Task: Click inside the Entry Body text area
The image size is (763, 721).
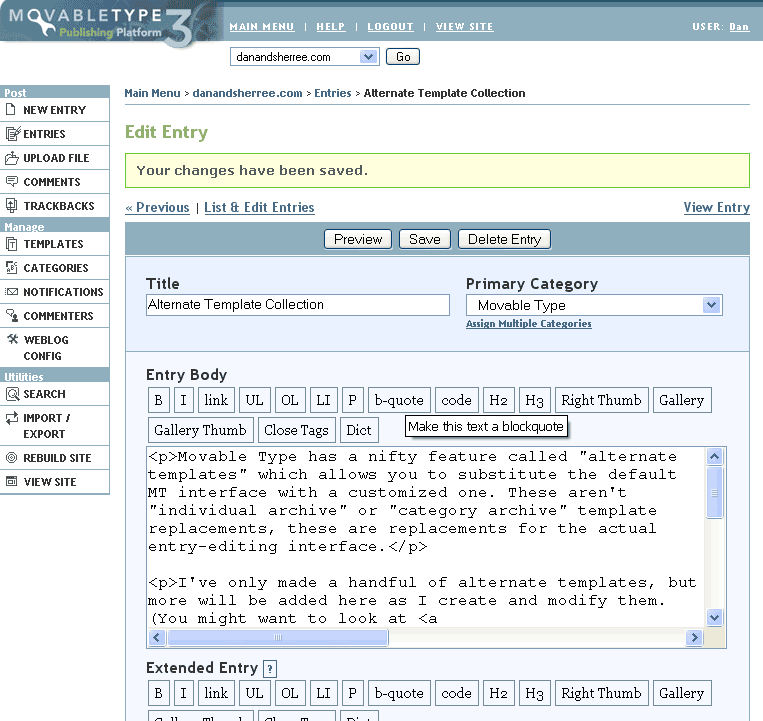Action: tap(426, 537)
